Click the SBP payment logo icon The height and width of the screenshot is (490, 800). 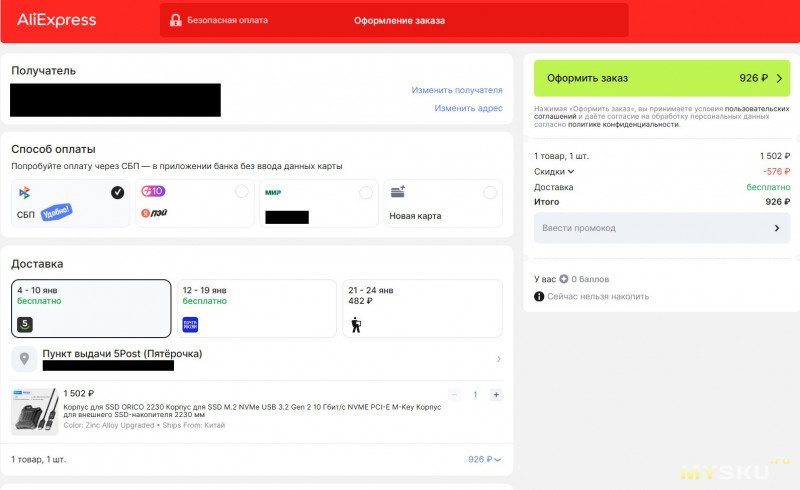coord(25,192)
